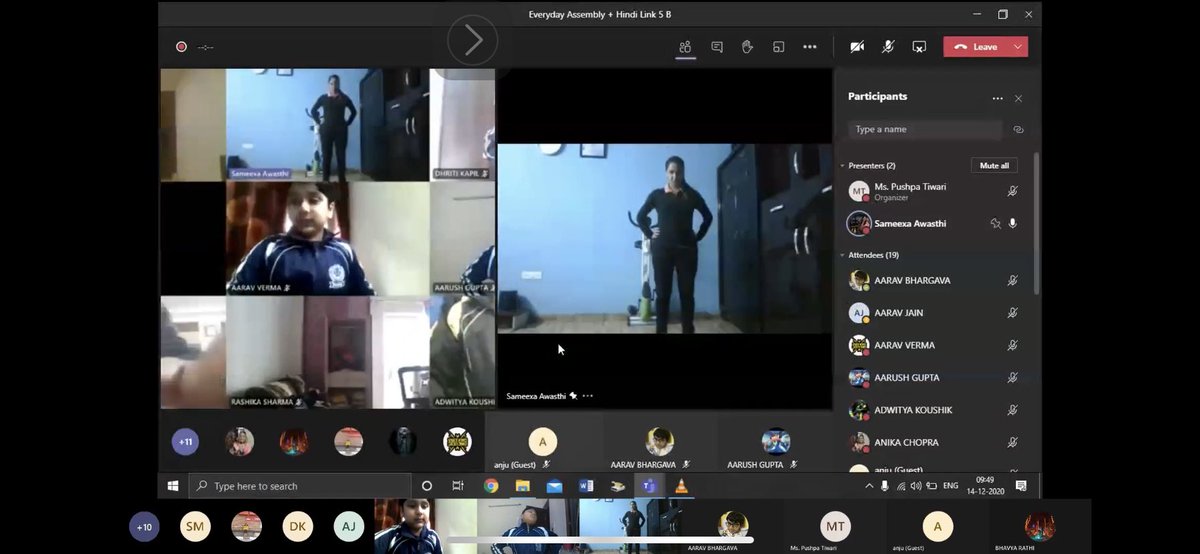The image size is (1200, 554).
Task: Toggle the camera off icon
Action: [857, 47]
